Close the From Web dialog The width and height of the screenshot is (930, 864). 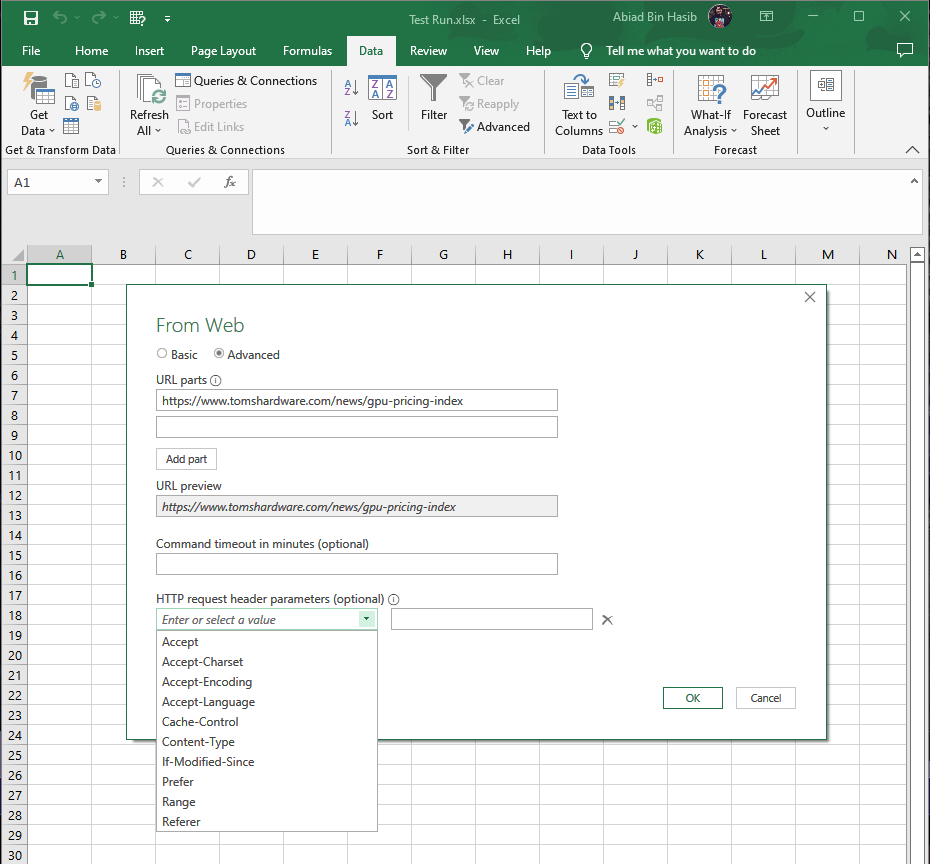pyautogui.click(x=810, y=297)
